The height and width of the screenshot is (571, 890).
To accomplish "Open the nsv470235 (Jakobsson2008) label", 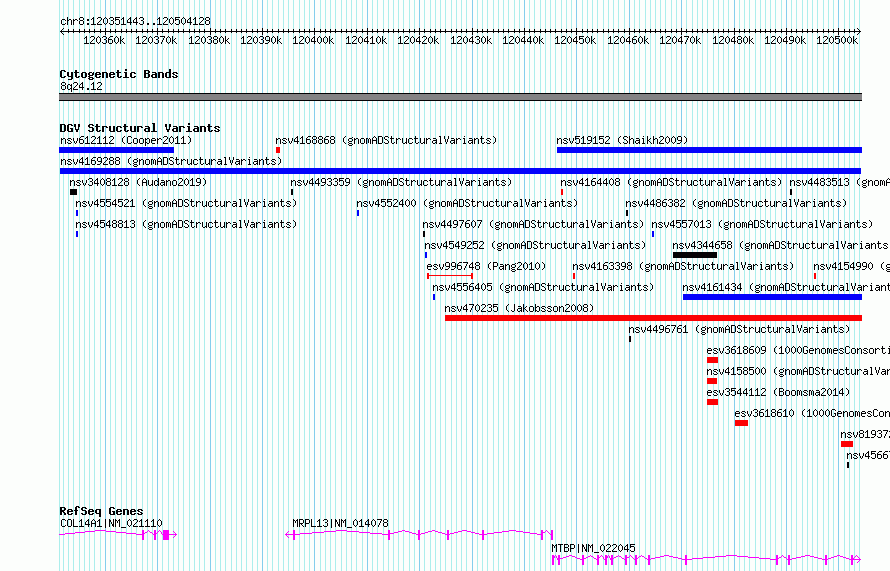I will coord(519,308).
